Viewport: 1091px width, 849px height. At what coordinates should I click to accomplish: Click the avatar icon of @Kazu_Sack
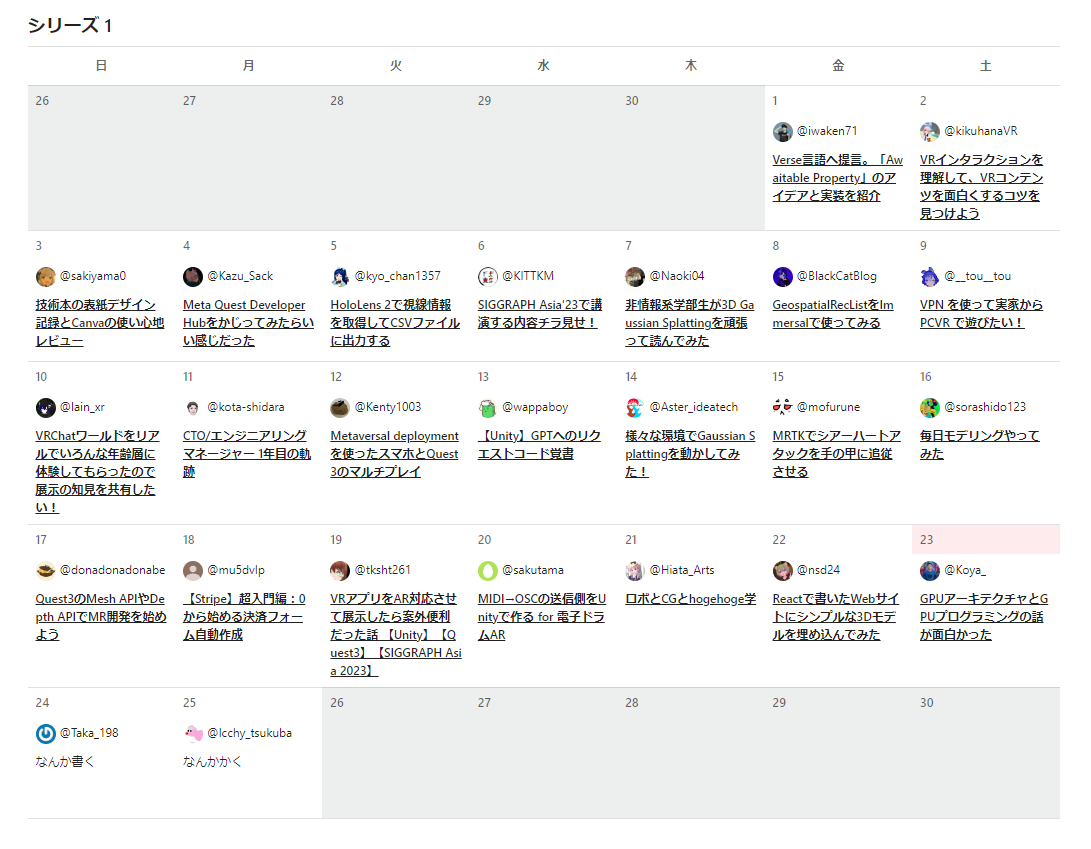(x=193, y=277)
